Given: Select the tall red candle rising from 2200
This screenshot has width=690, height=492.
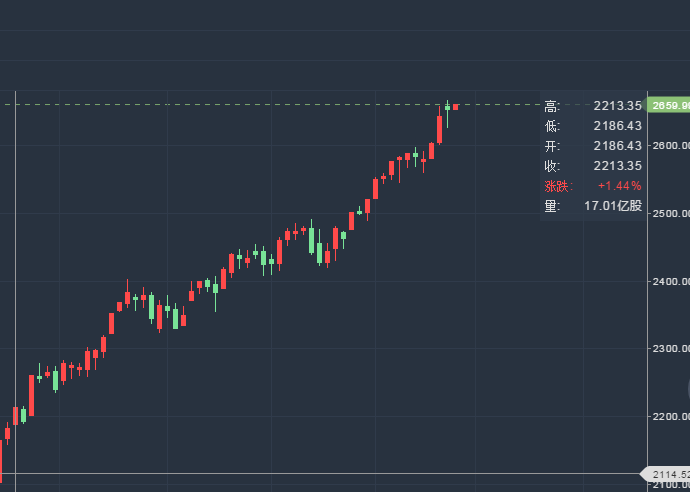Looking at the screenshot, I should point(32,395).
